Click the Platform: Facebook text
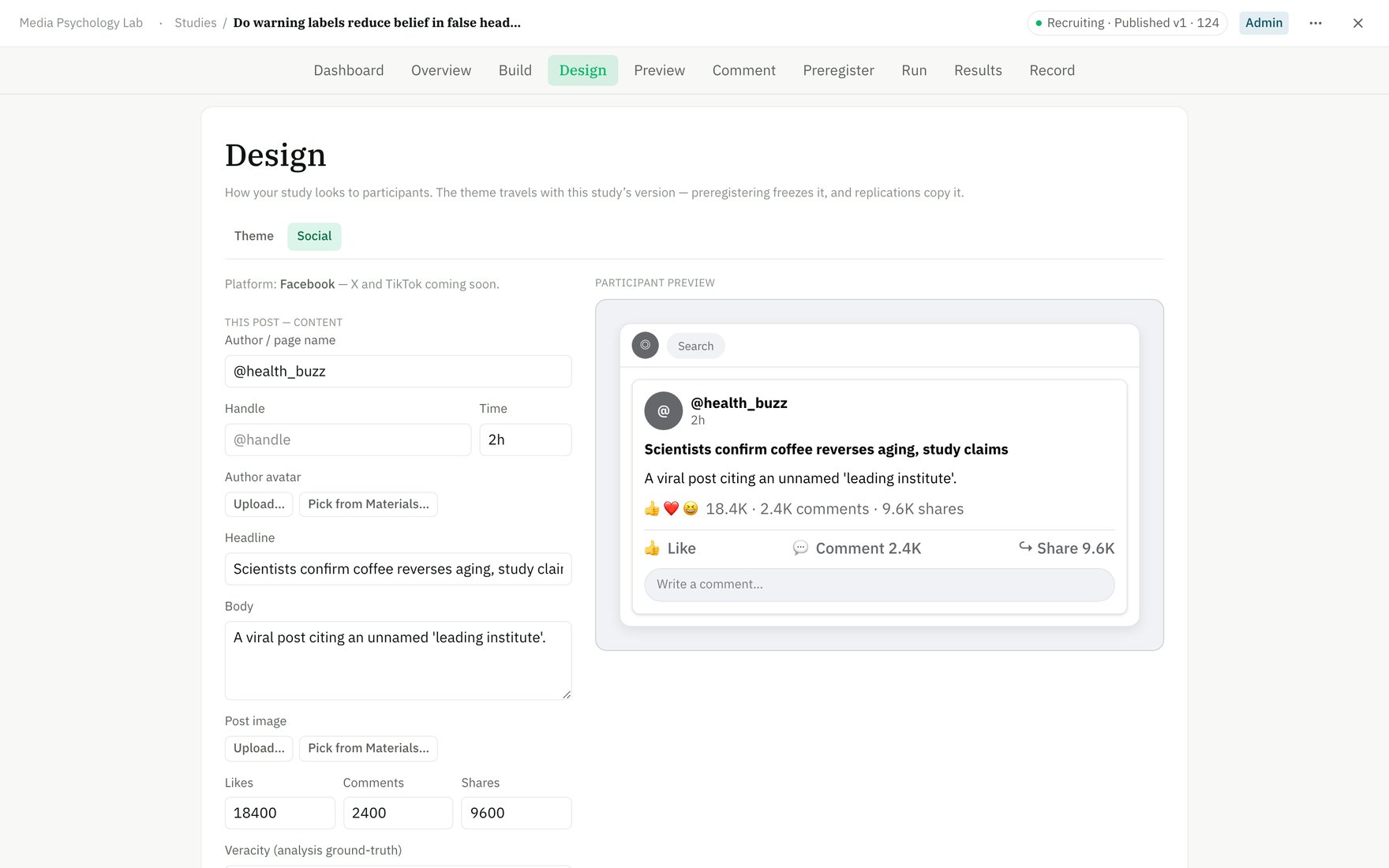1389x868 pixels. pos(280,284)
